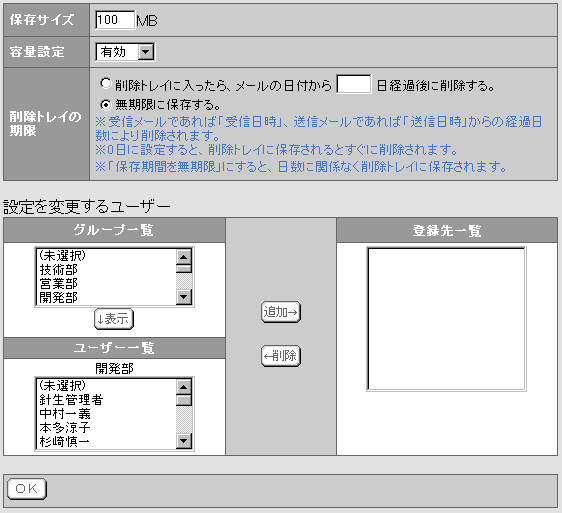Open the 容量設定 dropdown showing 有効

pyautogui.click(x=125, y=52)
